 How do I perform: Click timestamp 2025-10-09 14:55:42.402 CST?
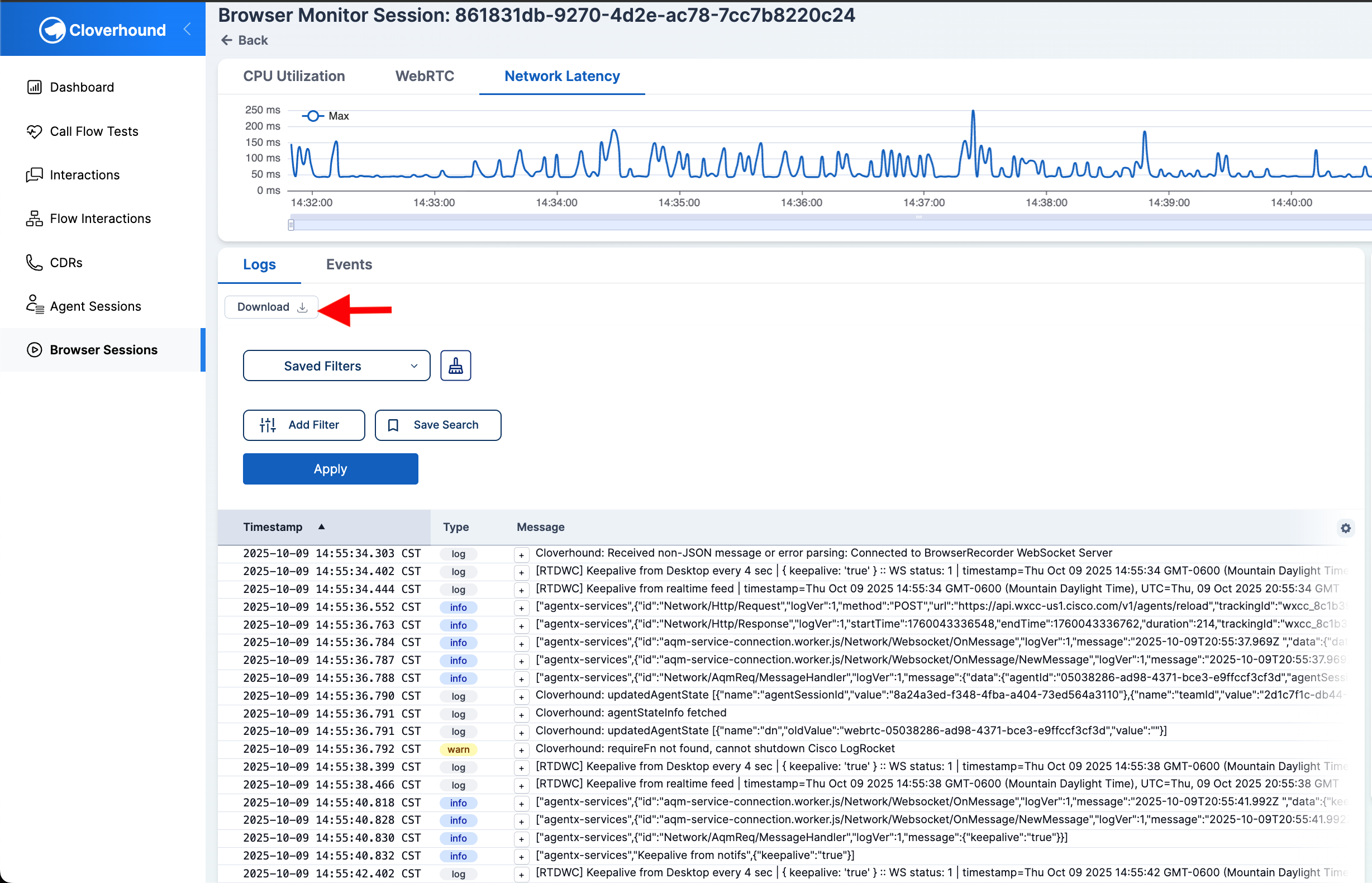[x=332, y=874]
